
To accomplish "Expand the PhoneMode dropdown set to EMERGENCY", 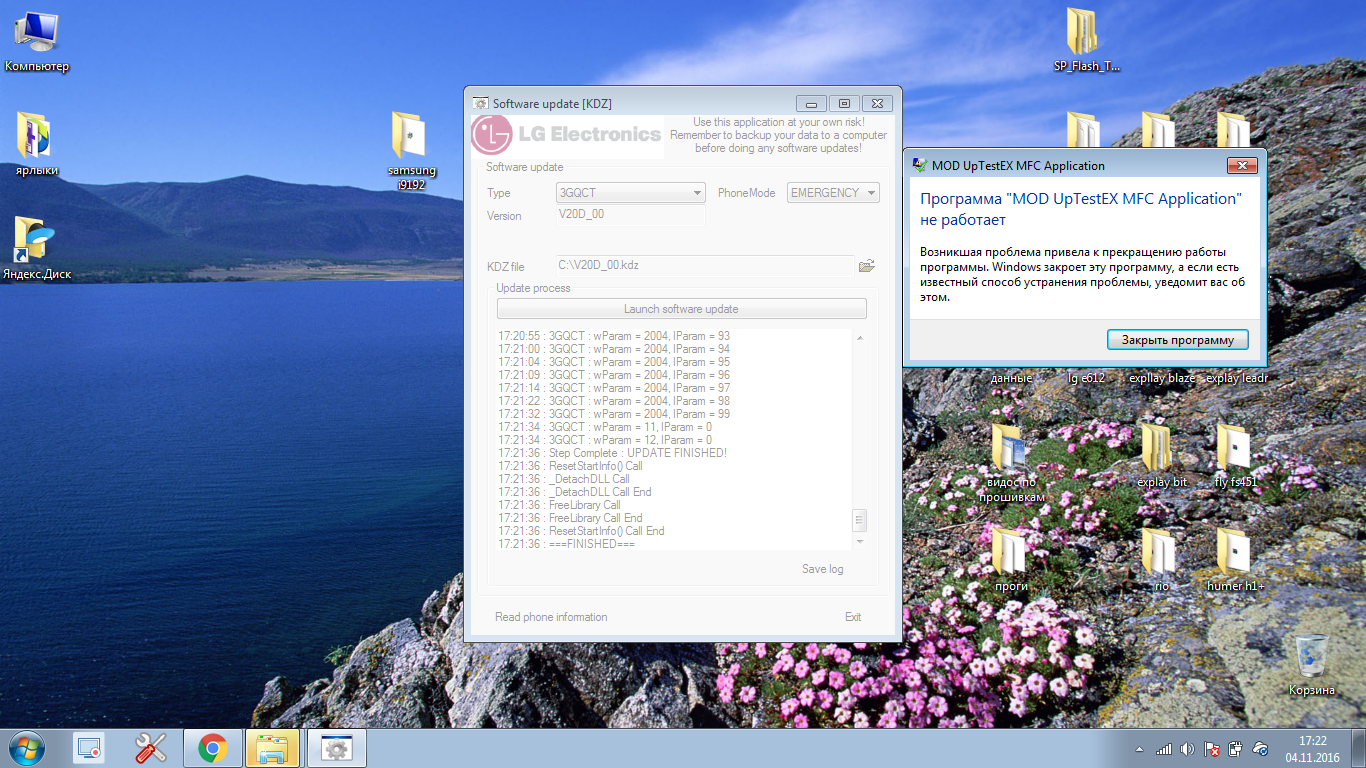I will 833,193.
